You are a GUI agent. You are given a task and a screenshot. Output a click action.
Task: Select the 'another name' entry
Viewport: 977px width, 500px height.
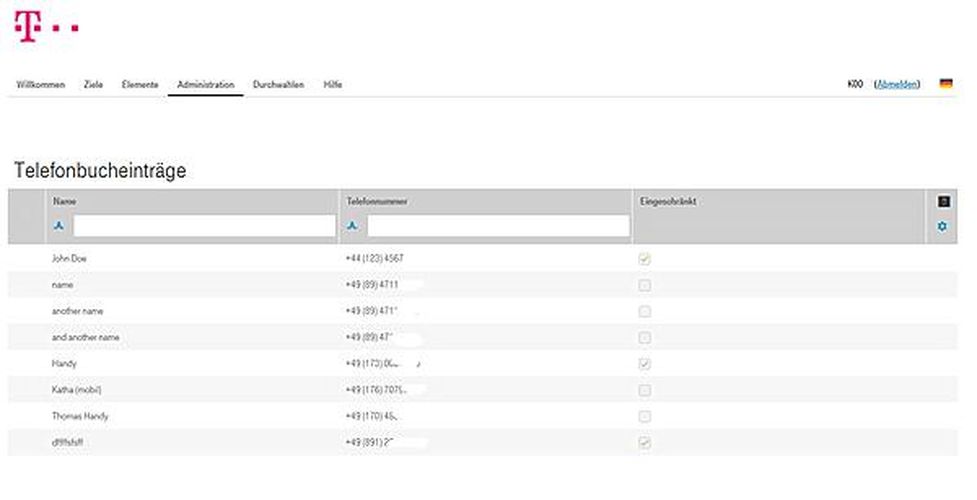[77, 310]
